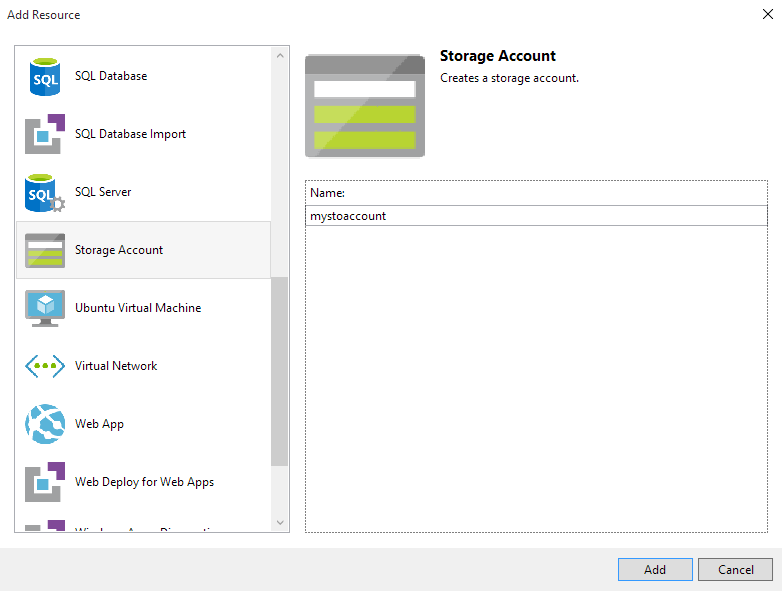Select SQL Database label in list

pyautogui.click(x=111, y=76)
